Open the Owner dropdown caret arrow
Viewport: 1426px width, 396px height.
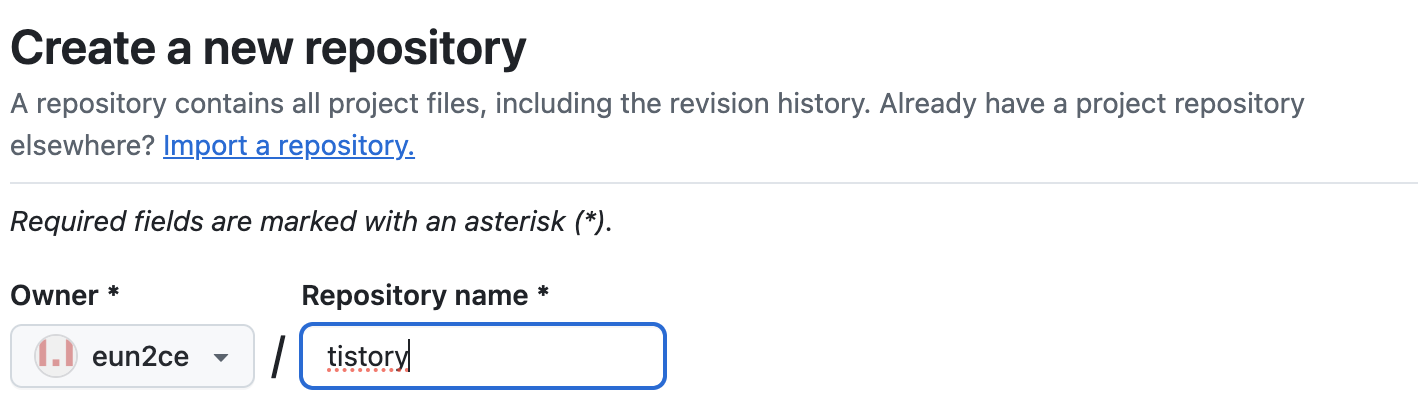coord(221,358)
